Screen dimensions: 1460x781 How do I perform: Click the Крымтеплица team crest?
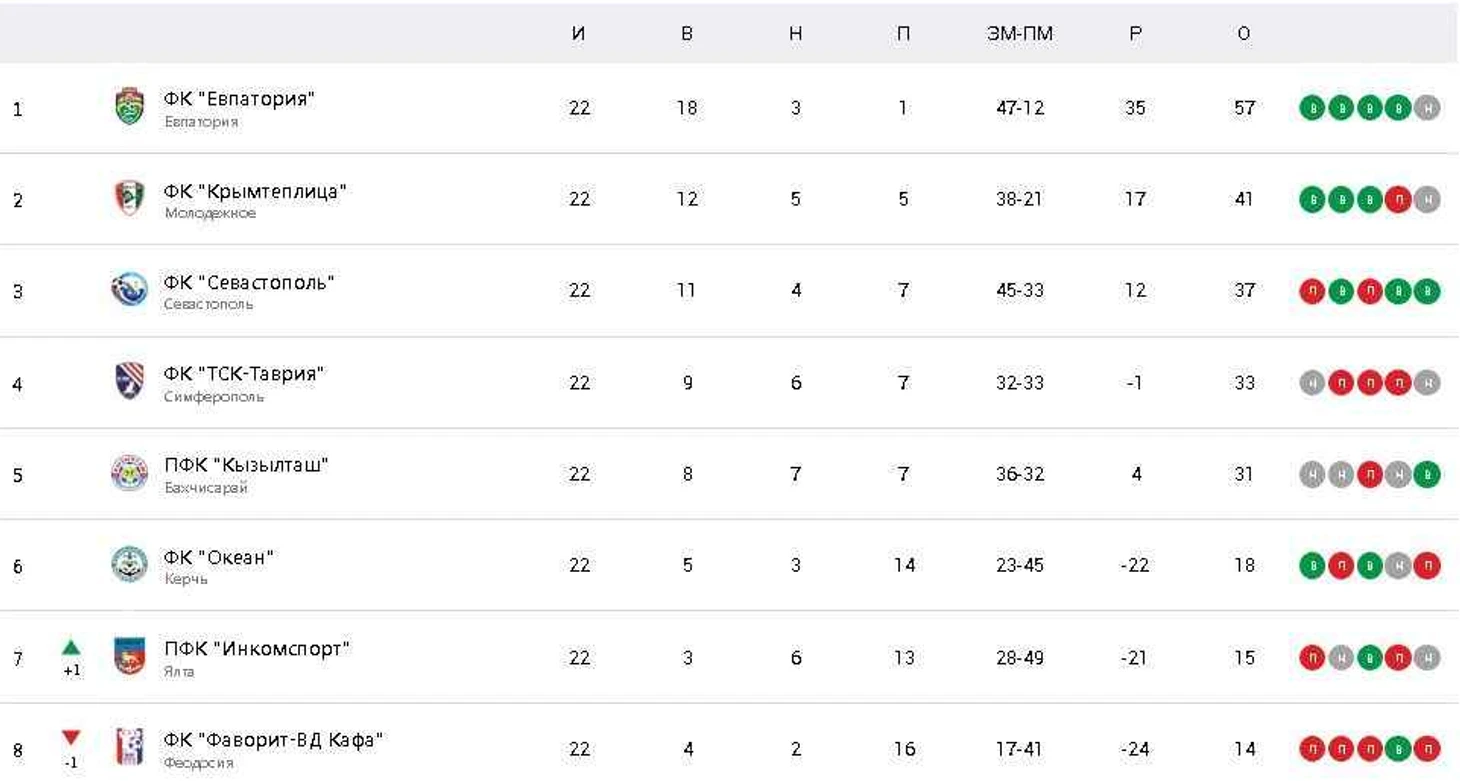(129, 198)
